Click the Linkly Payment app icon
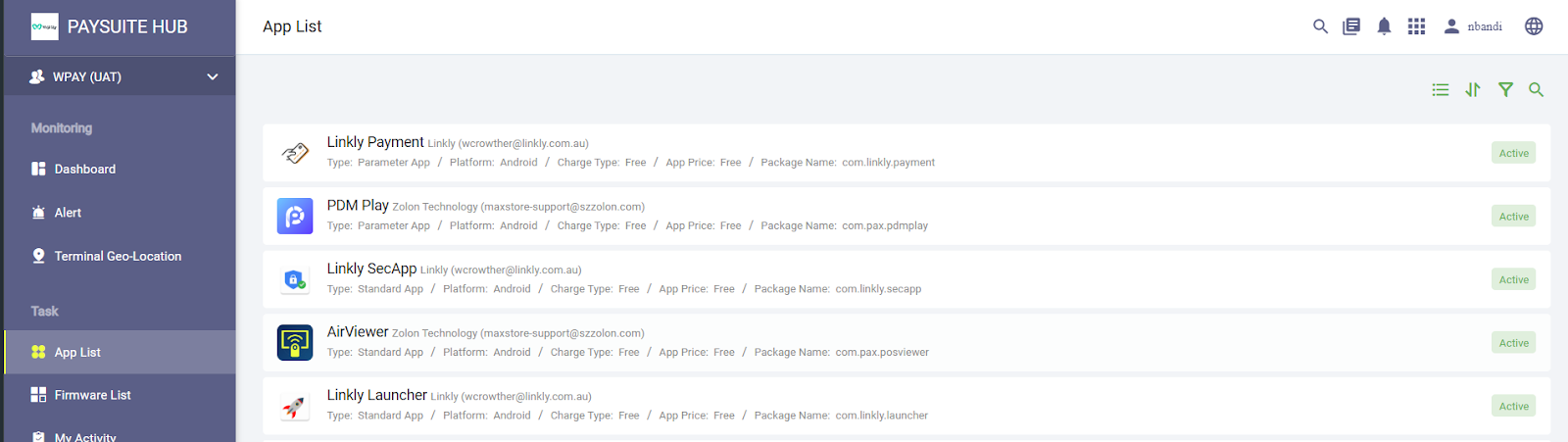Screen dimensions: 1568x442 (x=295, y=153)
